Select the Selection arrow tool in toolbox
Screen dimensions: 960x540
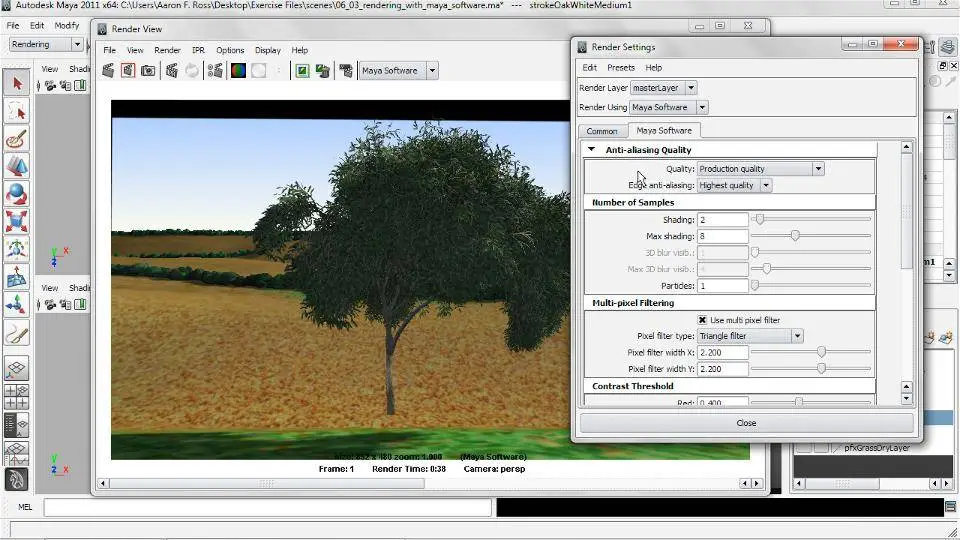(x=16, y=83)
